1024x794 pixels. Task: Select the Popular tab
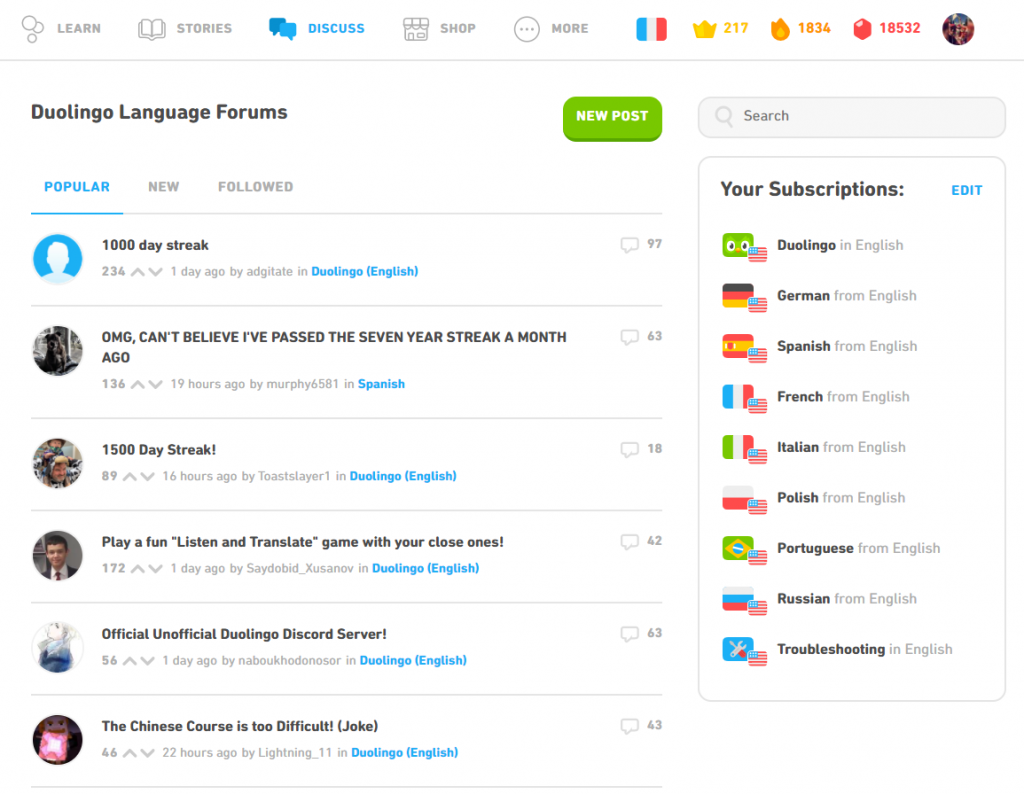[77, 187]
